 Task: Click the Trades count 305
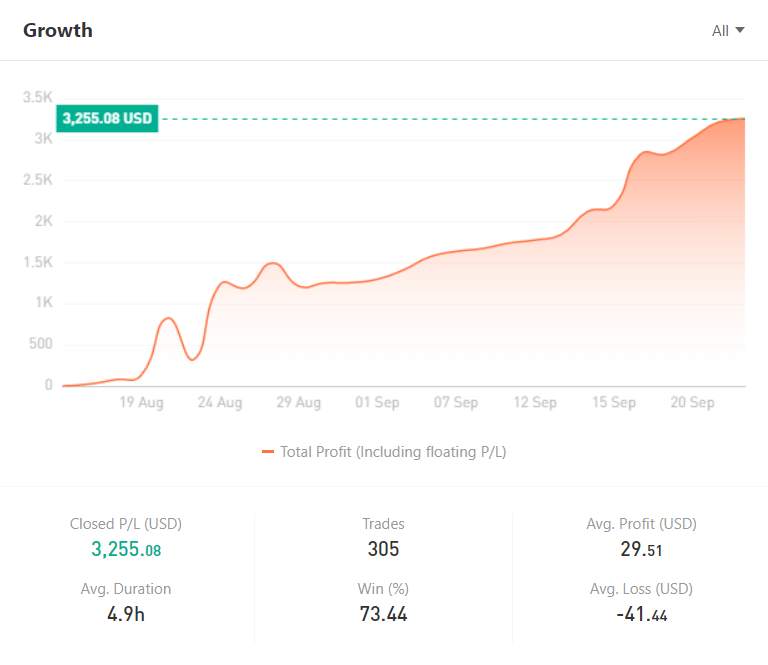[x=384, y=549]
